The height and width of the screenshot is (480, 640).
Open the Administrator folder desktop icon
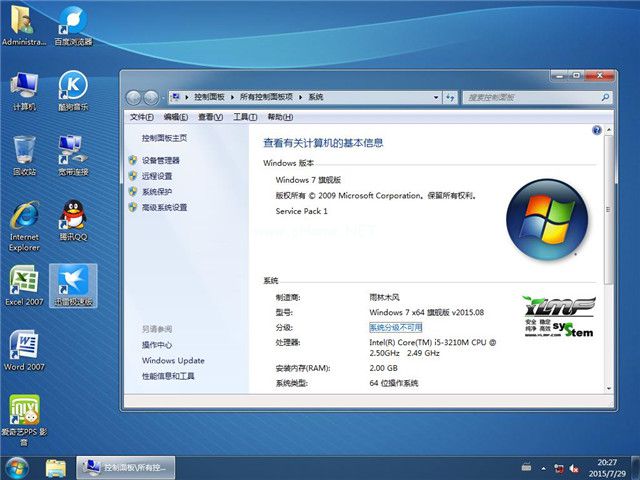pyautogui.click(x=24, y=25)
